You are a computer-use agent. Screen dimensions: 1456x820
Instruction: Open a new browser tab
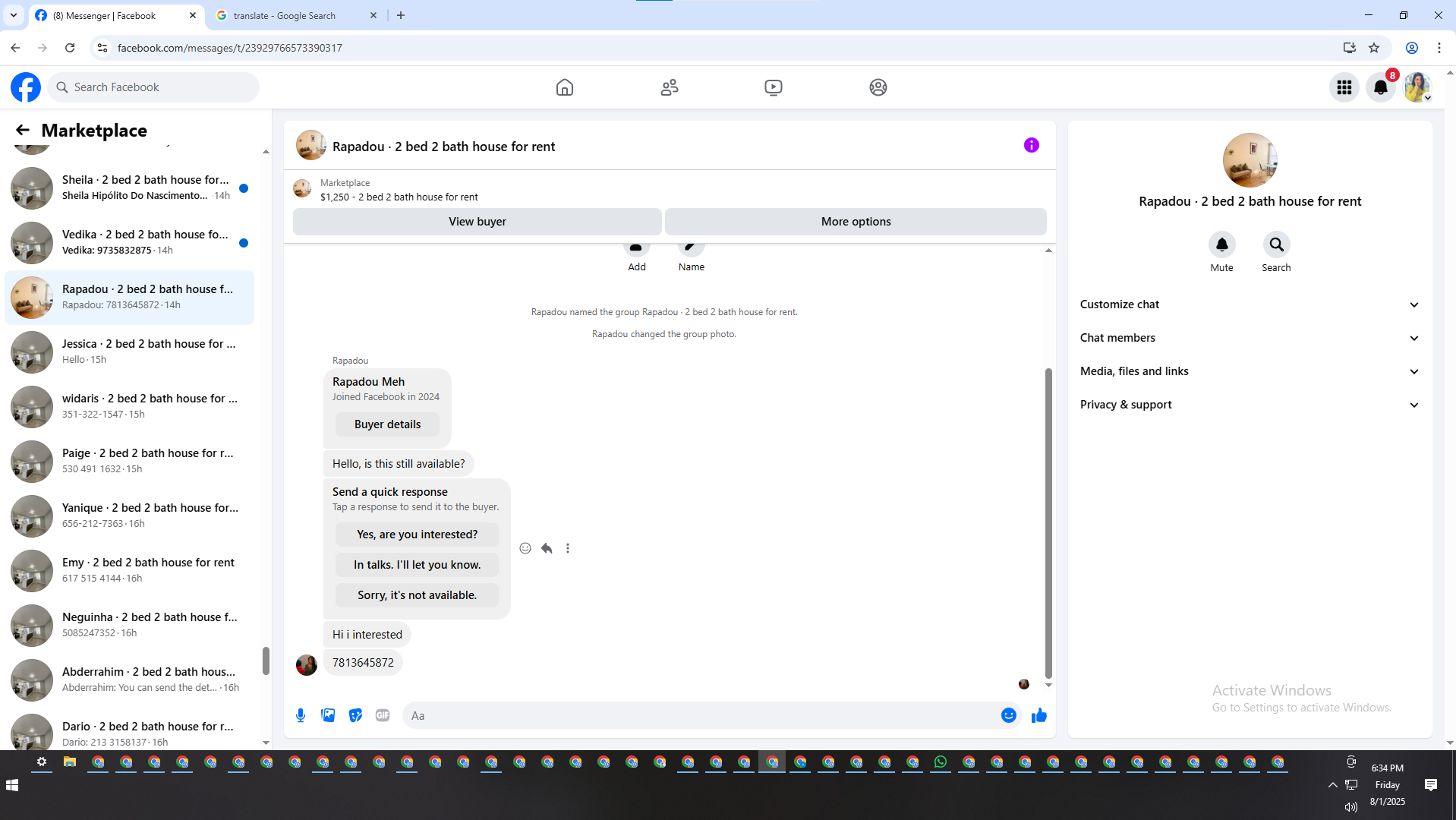[401, 15]
